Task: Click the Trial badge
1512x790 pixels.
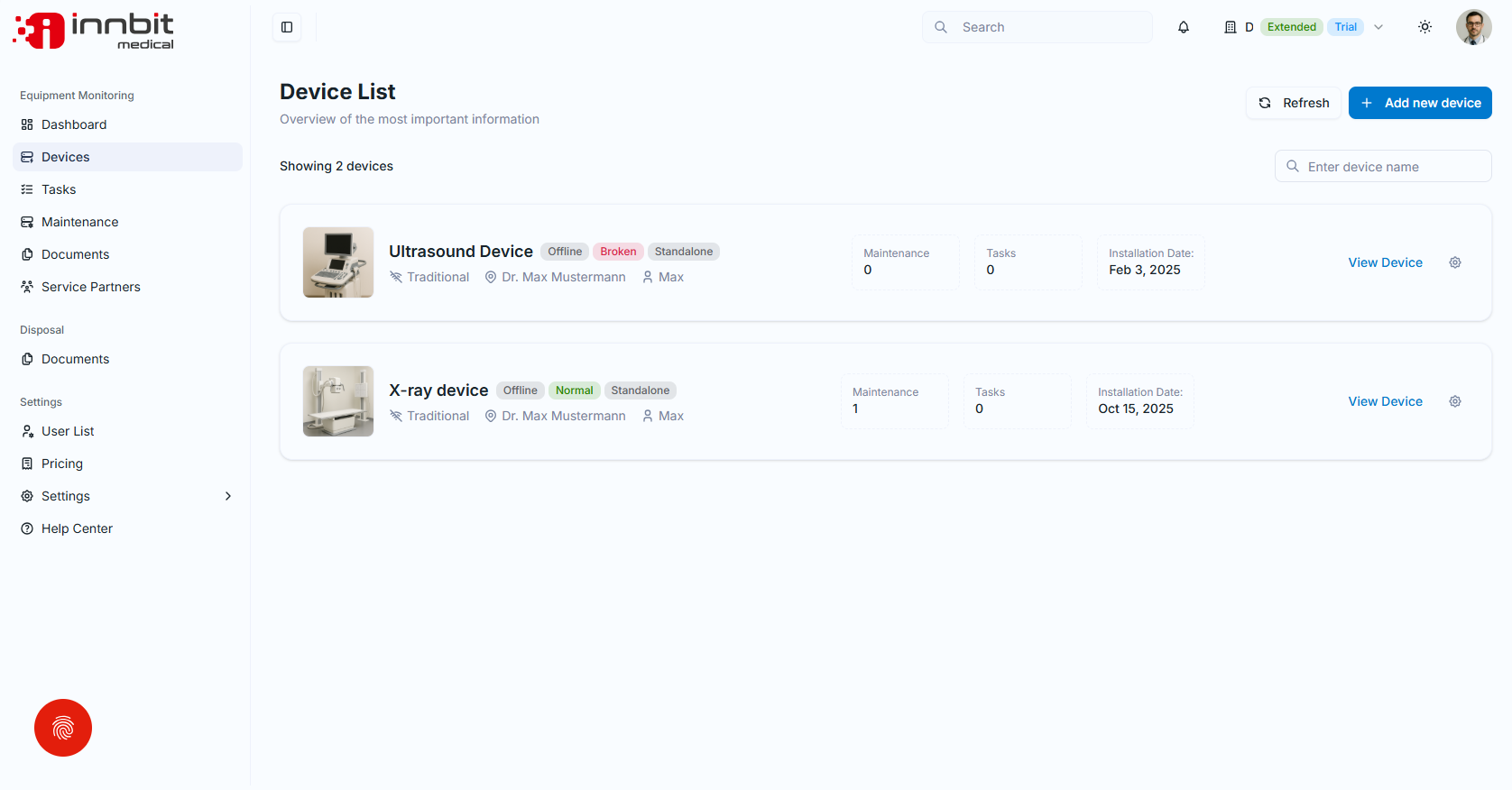Action: pyautogui.click(x=1346, y=27)
